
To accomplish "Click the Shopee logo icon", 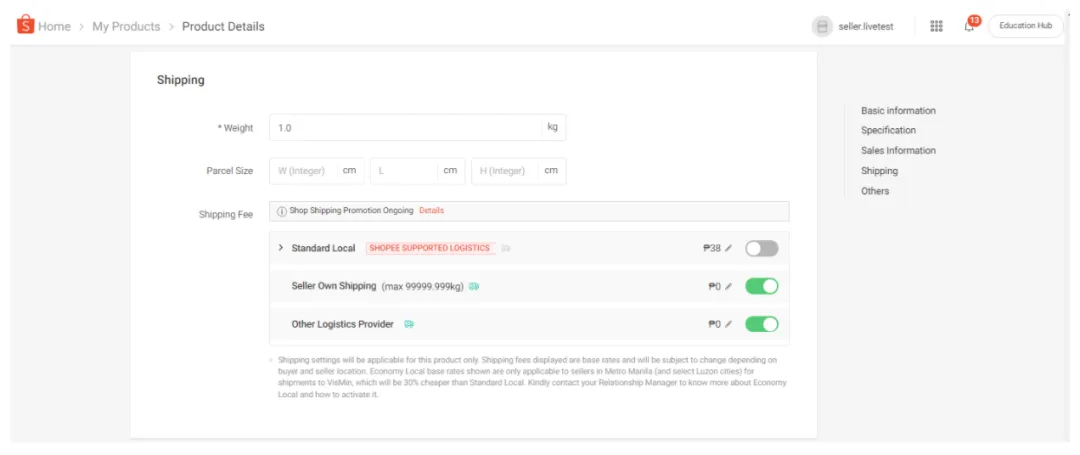I will coord(25,25).
